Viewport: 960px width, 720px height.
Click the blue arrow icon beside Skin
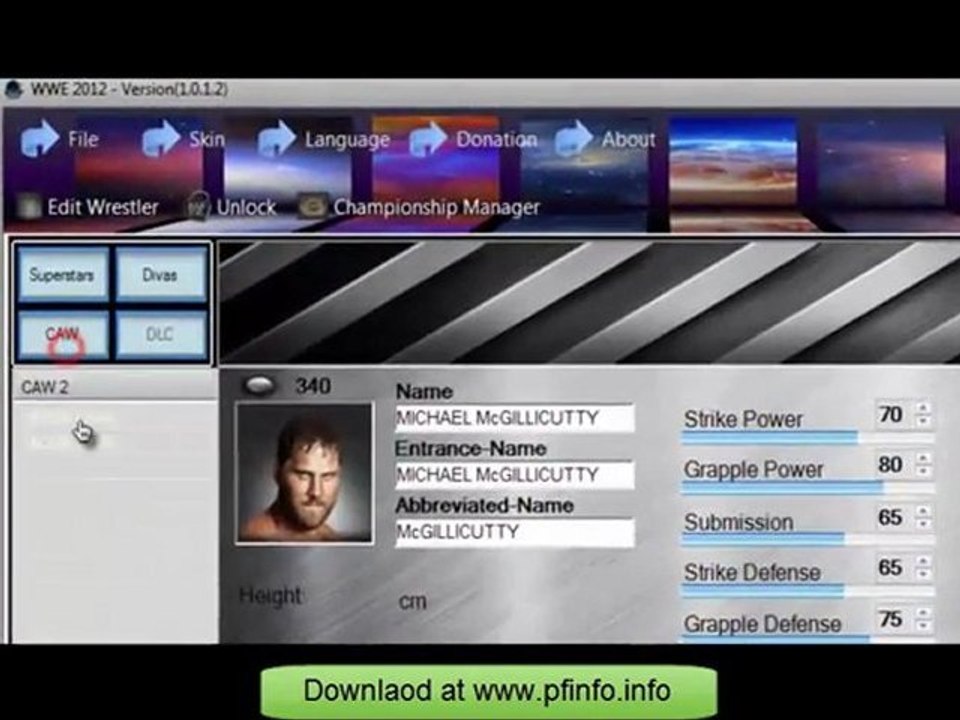(162, 138)
